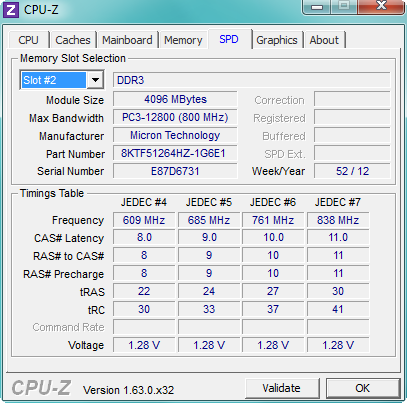
Task: Confirm with the OK button
Action: point(363,388)
